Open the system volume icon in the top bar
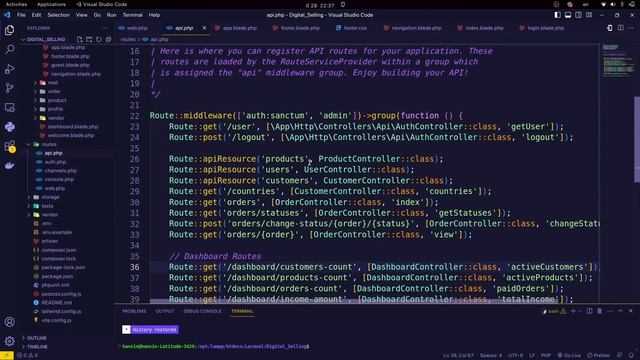Screen dimensions: 640x360 pyautogui.click(x=612, y=4)
